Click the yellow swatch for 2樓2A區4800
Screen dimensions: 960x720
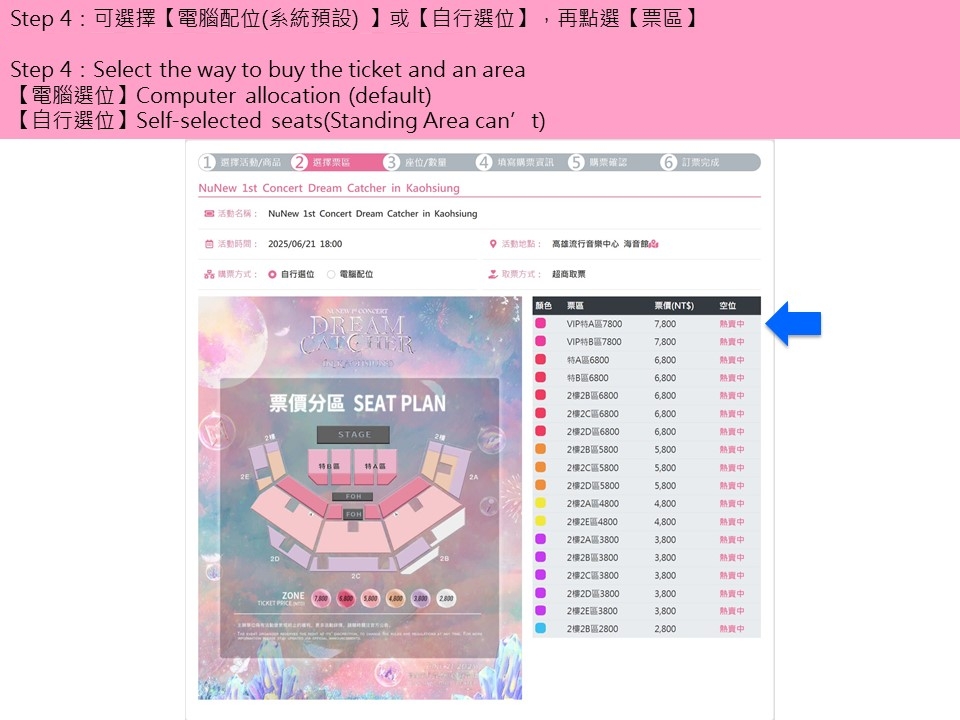point(541,503)
